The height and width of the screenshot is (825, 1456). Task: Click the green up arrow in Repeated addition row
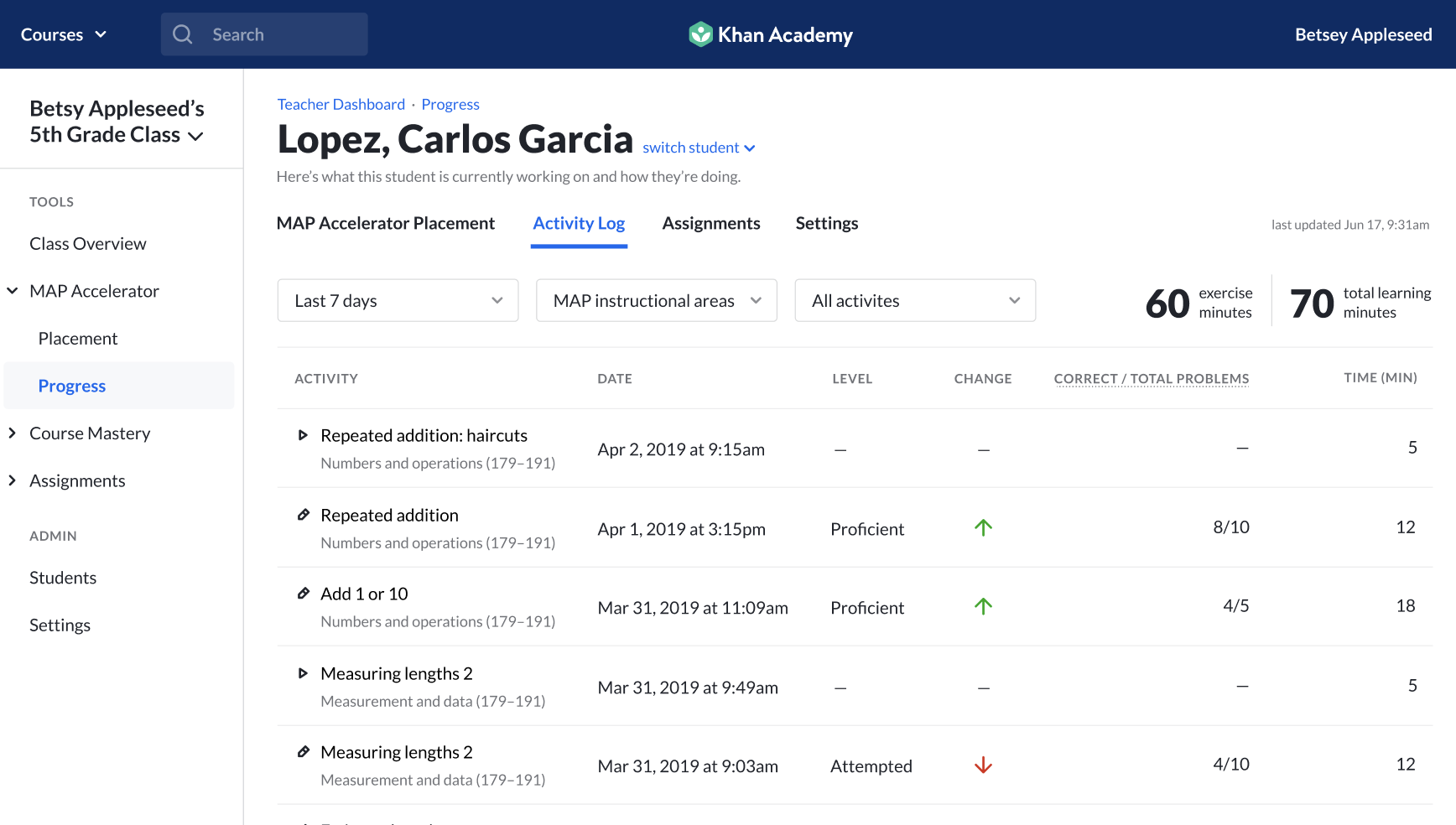click(x=984, y=527)
